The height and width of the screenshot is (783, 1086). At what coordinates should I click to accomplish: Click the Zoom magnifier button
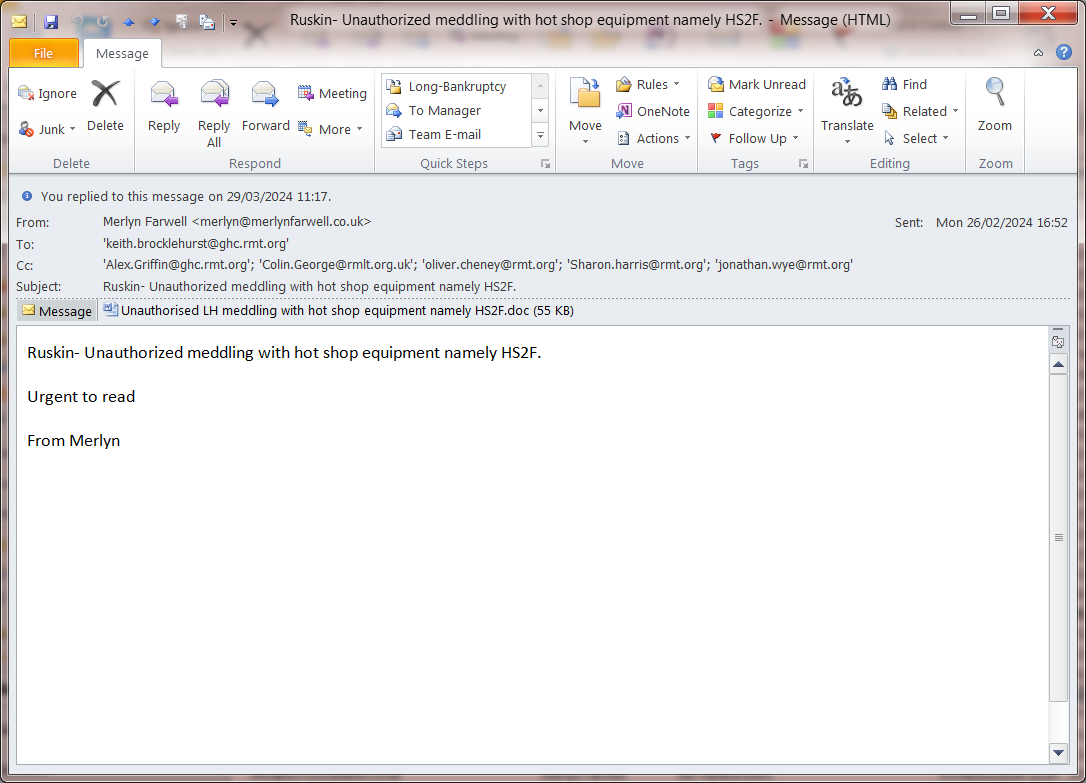click(x=995, y=106)
